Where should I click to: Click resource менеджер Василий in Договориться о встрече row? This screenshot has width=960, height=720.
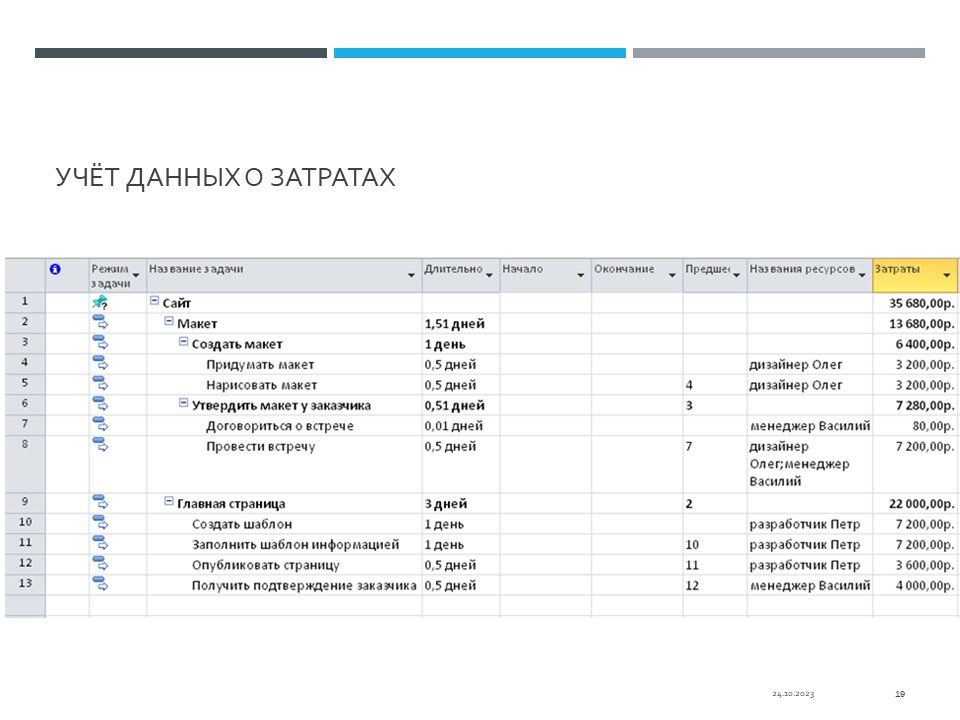[810, 426]
